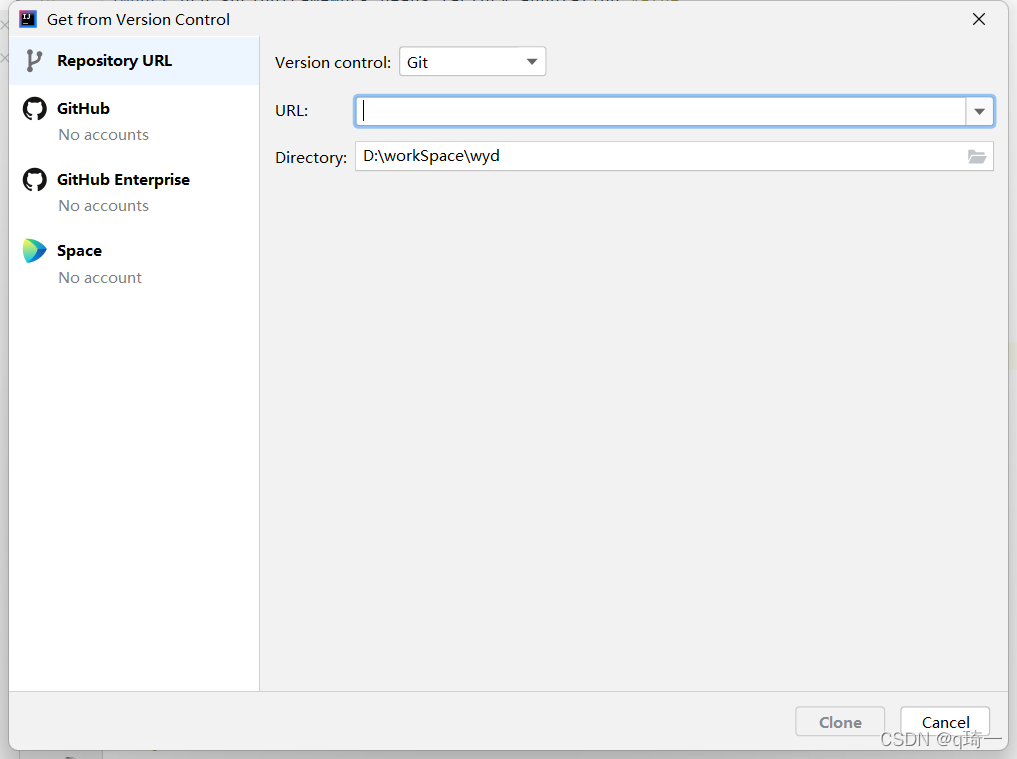Choose GitHub Enterprise in the sidebar
1017x759 pixels.
coord(134,192)
